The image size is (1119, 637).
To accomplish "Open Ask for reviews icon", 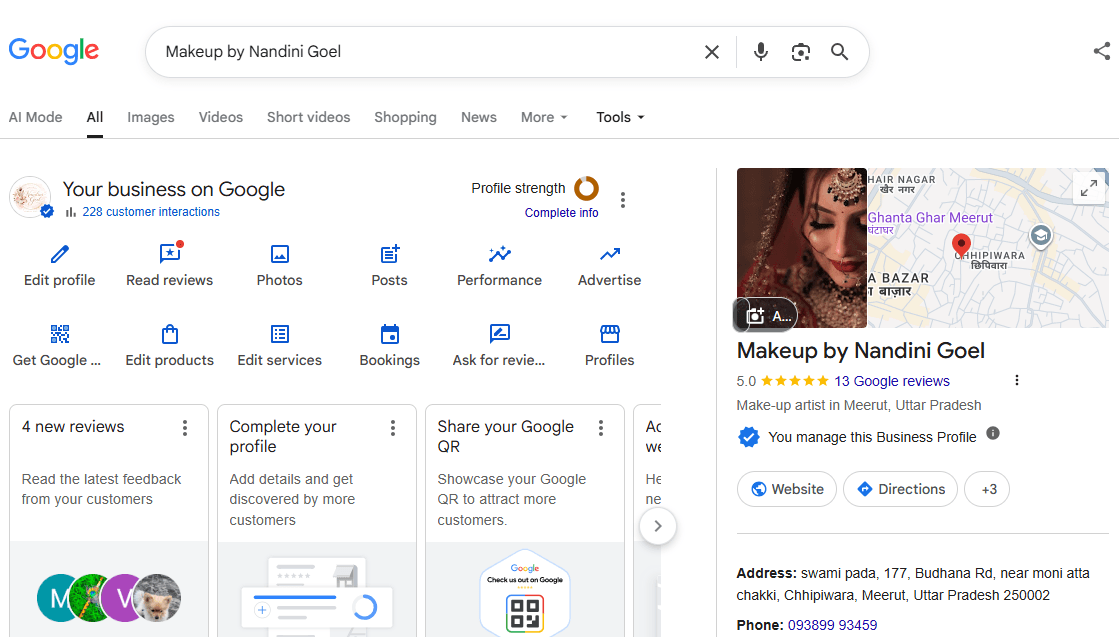I will pos(500,334).
